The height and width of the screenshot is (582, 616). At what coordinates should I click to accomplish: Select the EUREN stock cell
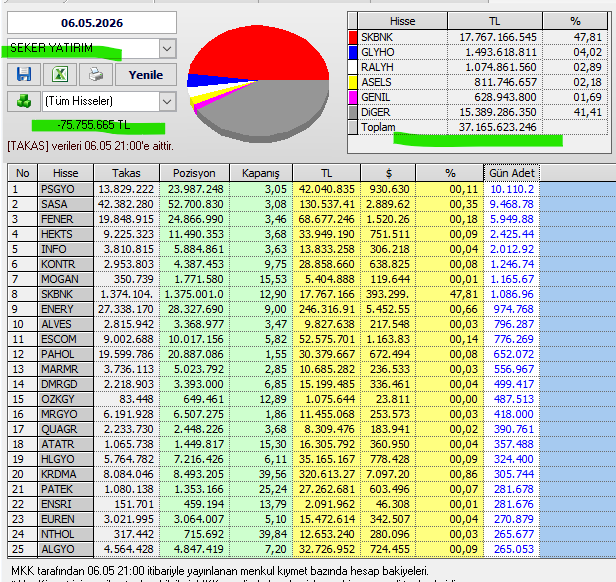pyautogui.click(x=66, y=519)
